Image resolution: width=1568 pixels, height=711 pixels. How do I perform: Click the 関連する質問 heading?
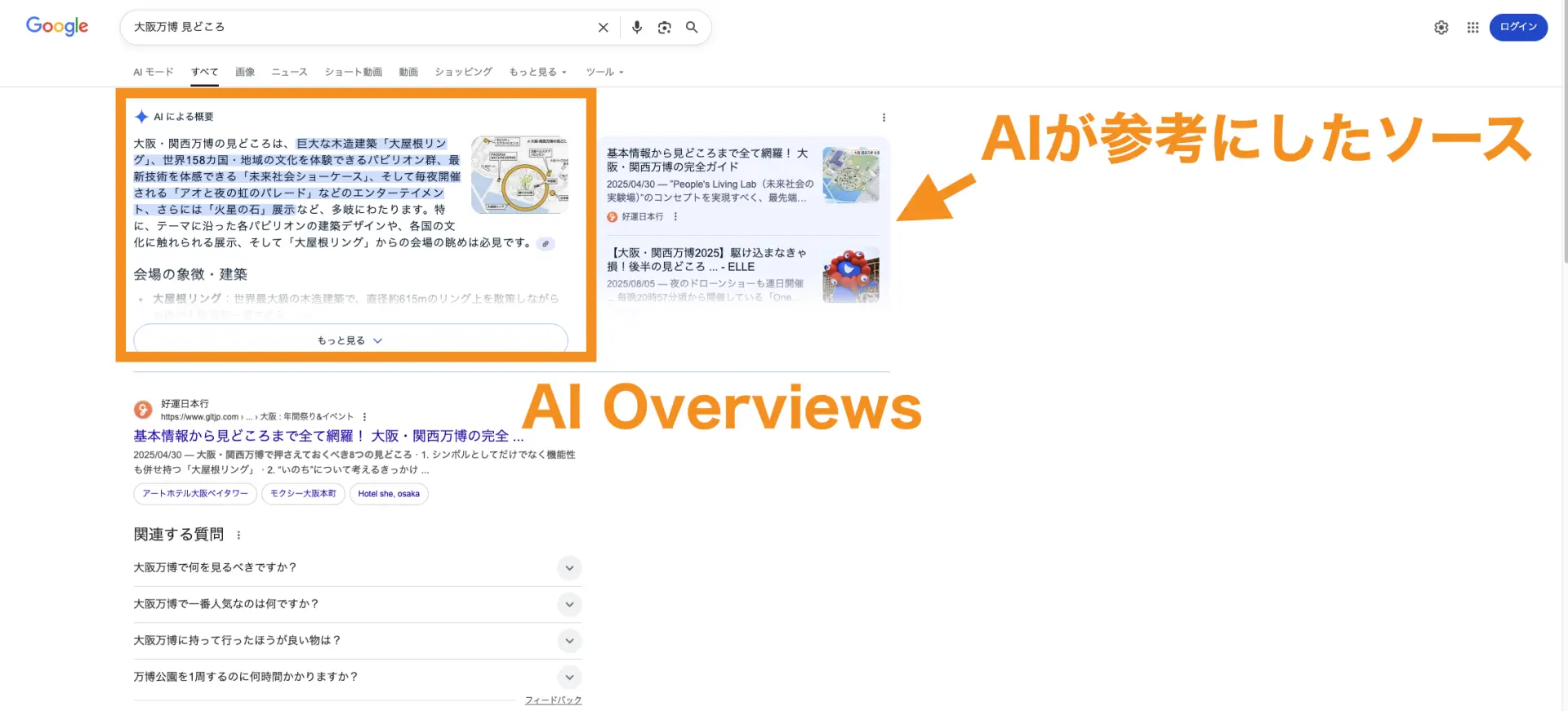[x=179, y=535]
